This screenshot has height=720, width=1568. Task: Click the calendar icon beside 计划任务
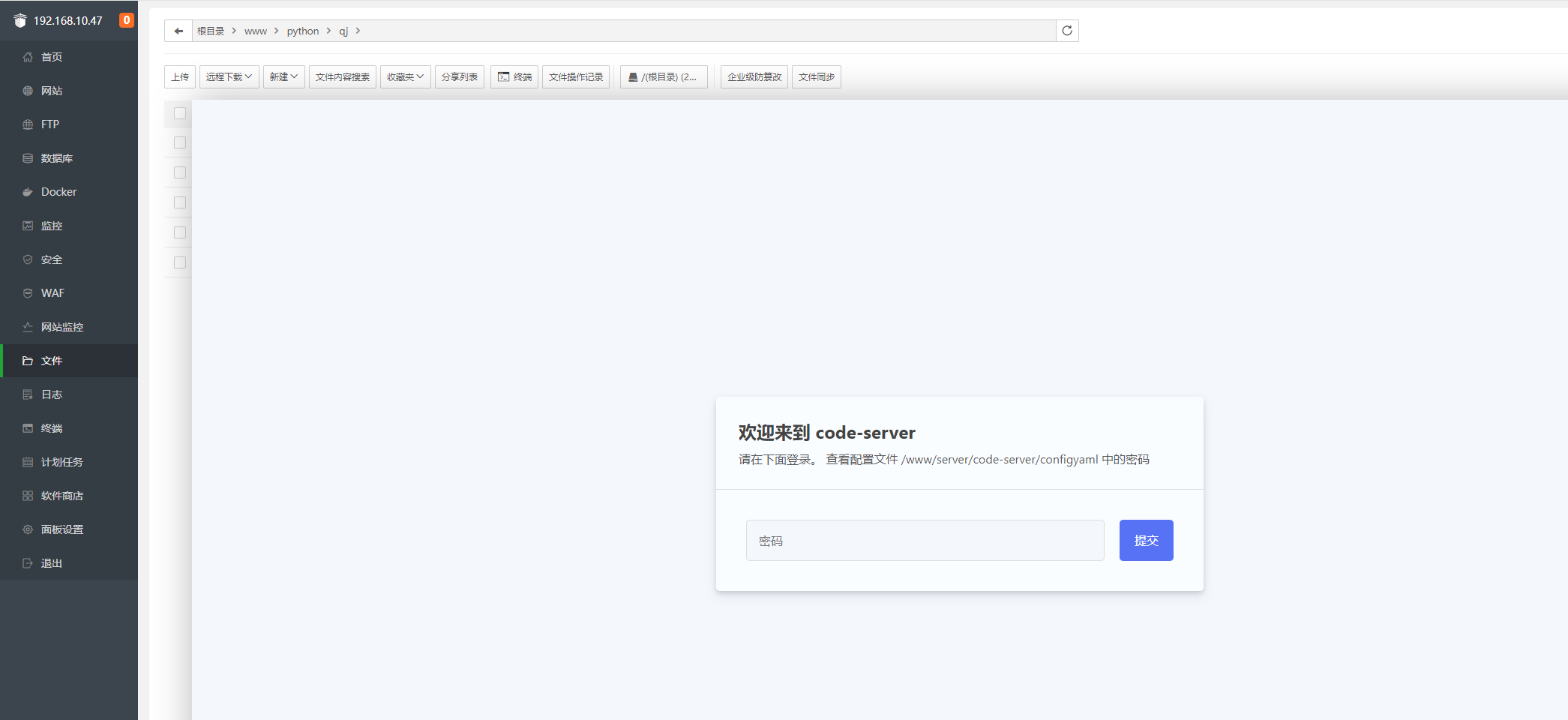(28, 462)
